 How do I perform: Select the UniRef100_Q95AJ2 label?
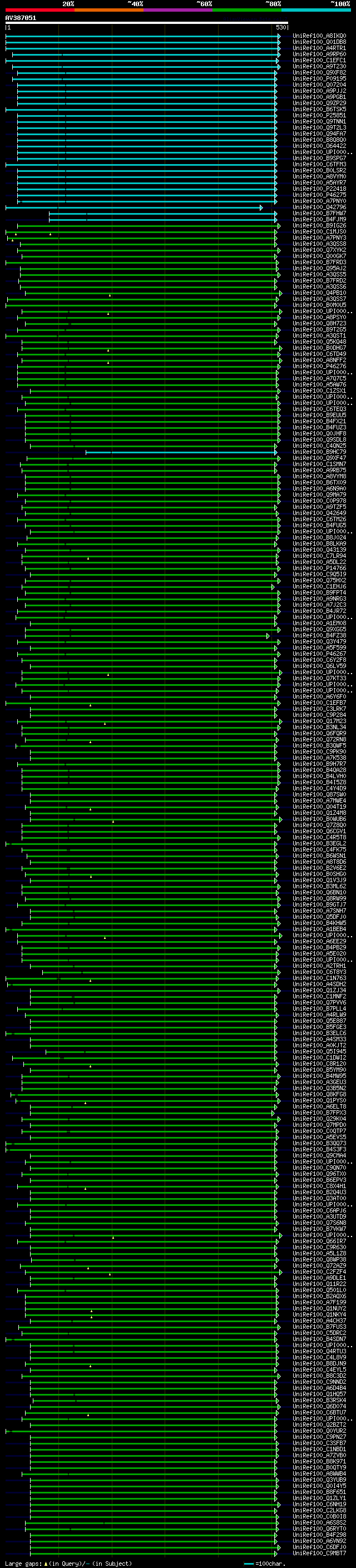click(x=319, y=269)
